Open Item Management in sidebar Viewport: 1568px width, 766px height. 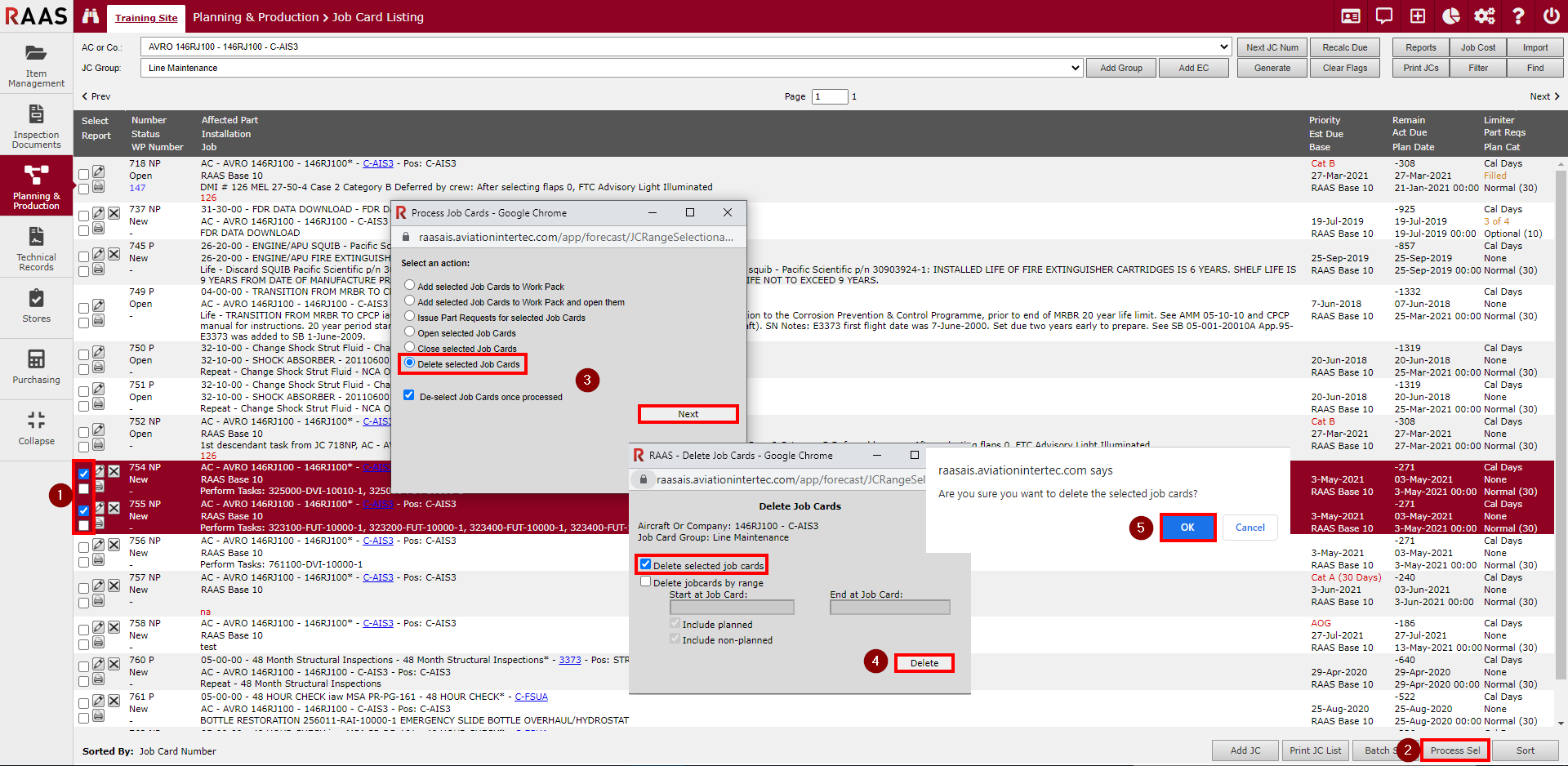36,65
